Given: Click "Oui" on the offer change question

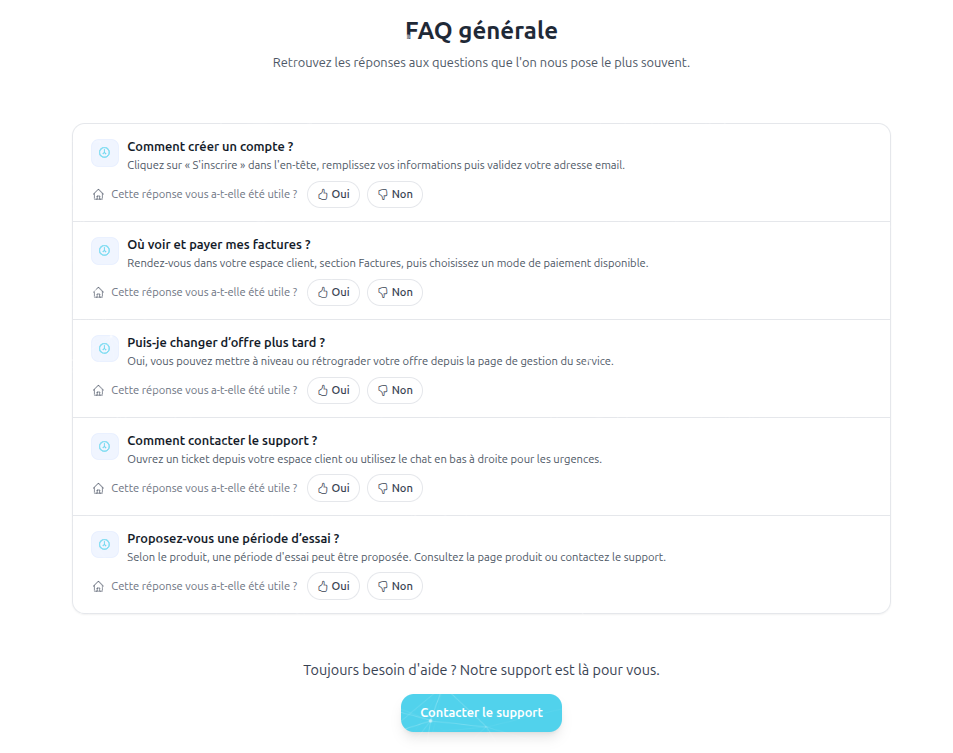Looking at the screenshot, I should [333, 390].
